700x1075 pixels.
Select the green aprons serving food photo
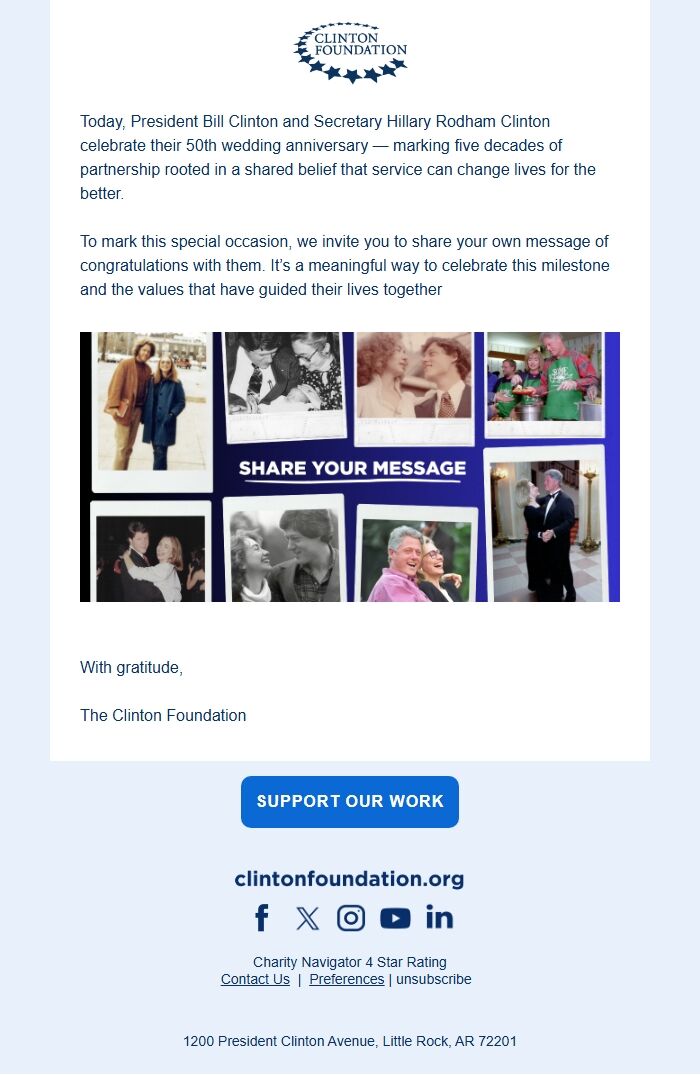click(544, 384)
